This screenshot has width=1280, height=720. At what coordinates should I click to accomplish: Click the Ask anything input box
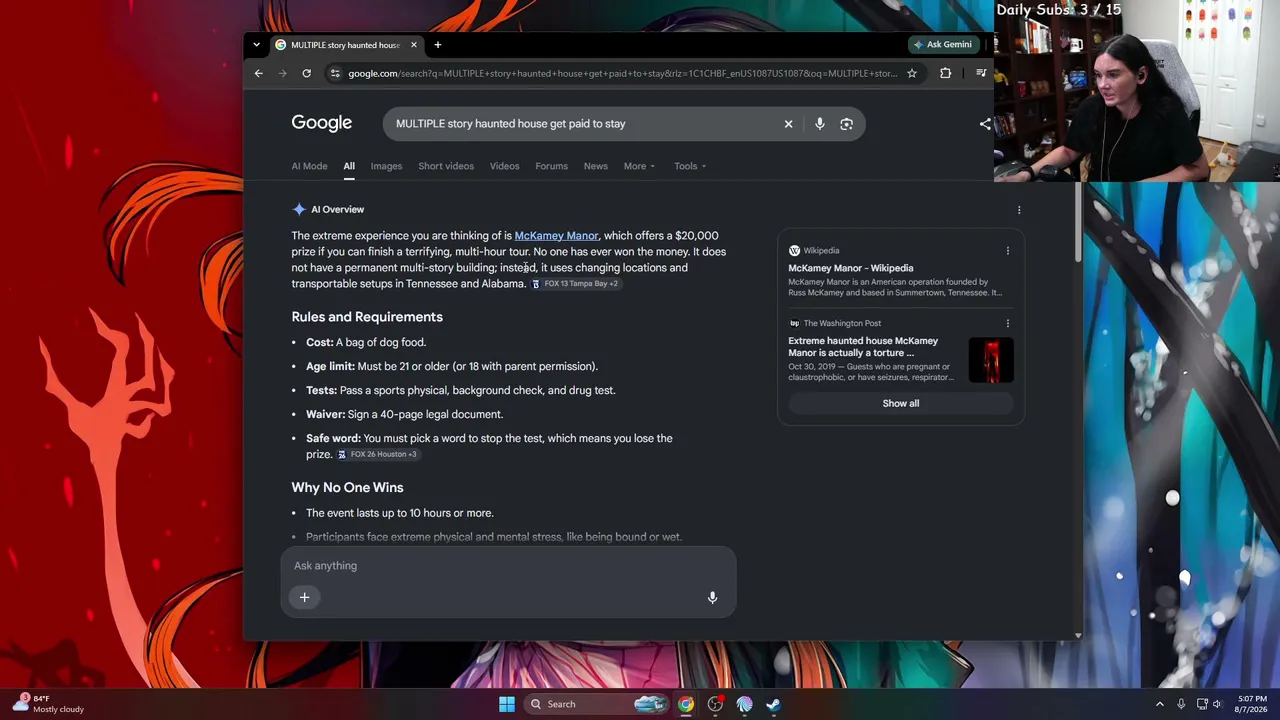tap(508, 566)
